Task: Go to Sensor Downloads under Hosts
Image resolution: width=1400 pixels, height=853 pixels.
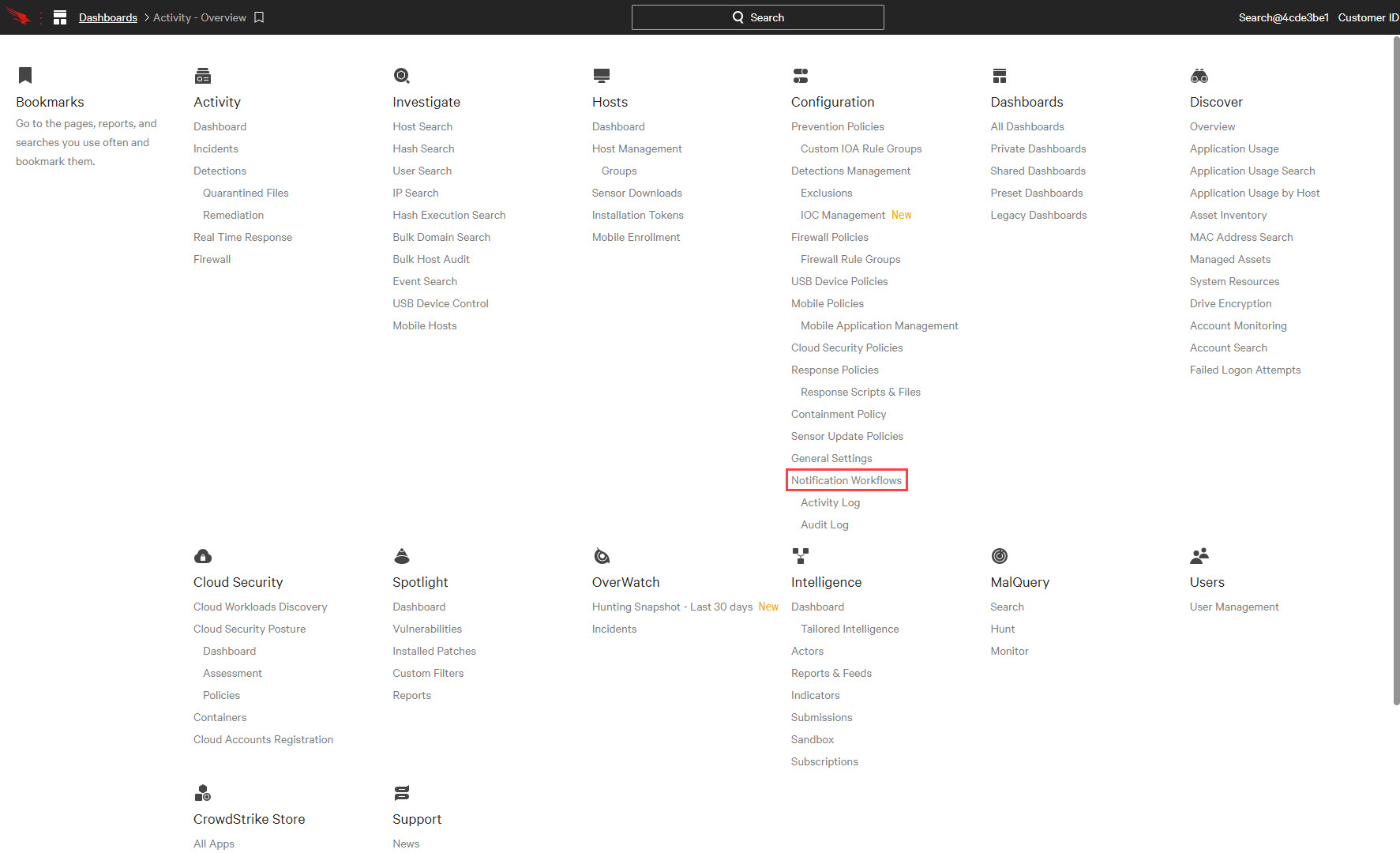Action: coord(636,193)
